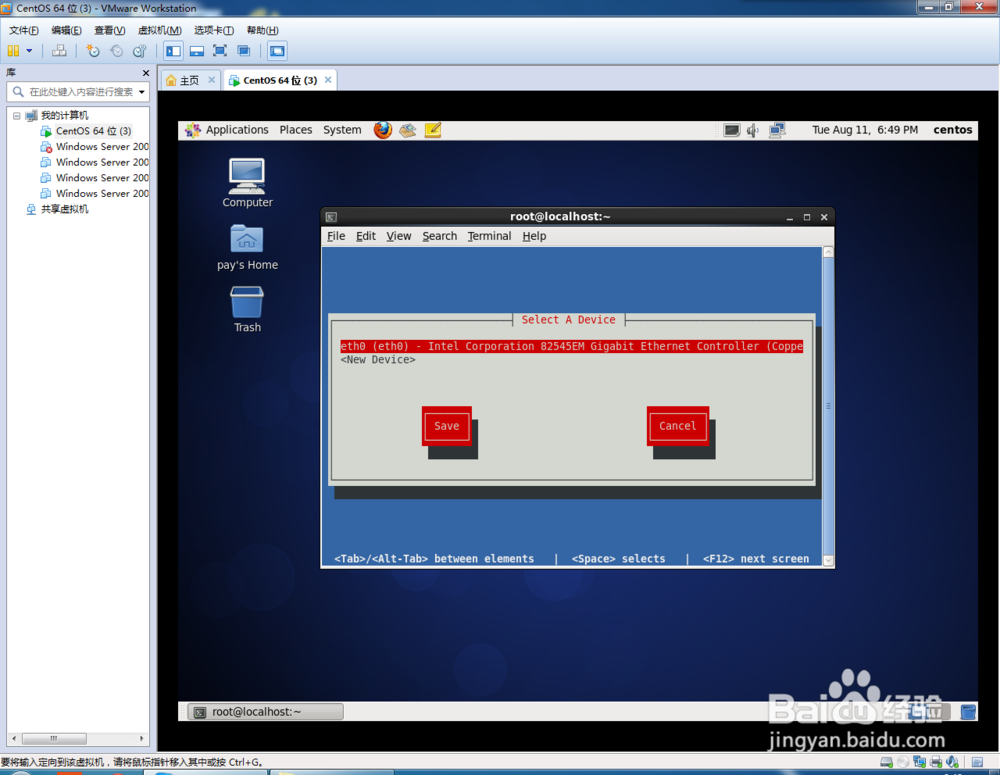Click the date and time clock
Viewport: 1000px width, 775px height.
(865, 129)
